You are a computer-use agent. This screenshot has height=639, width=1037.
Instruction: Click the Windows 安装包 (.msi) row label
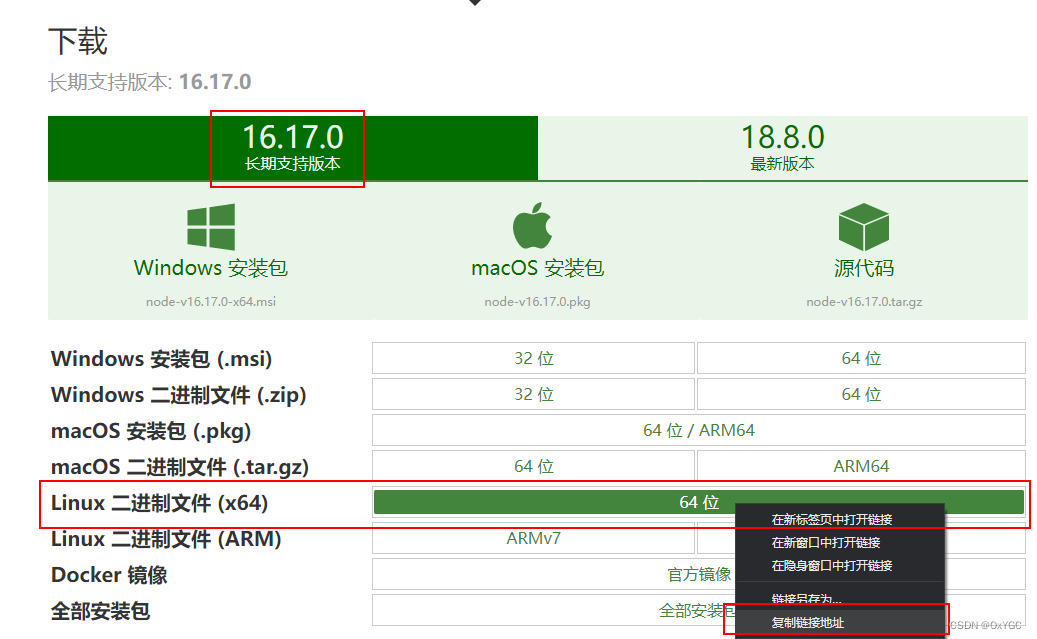click(x=161, y=359)
